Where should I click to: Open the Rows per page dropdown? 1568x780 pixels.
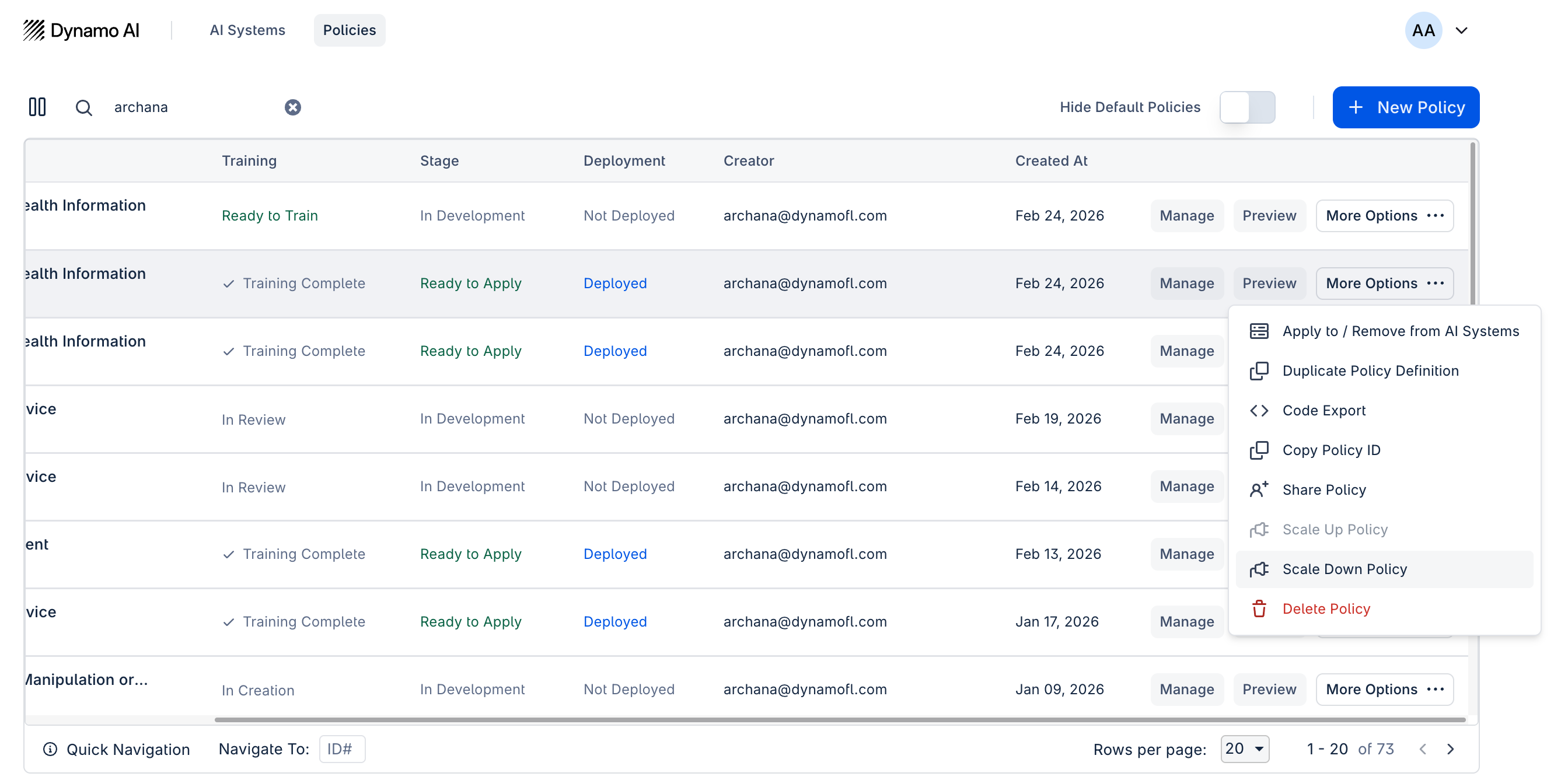click(x=1244, y=748)
